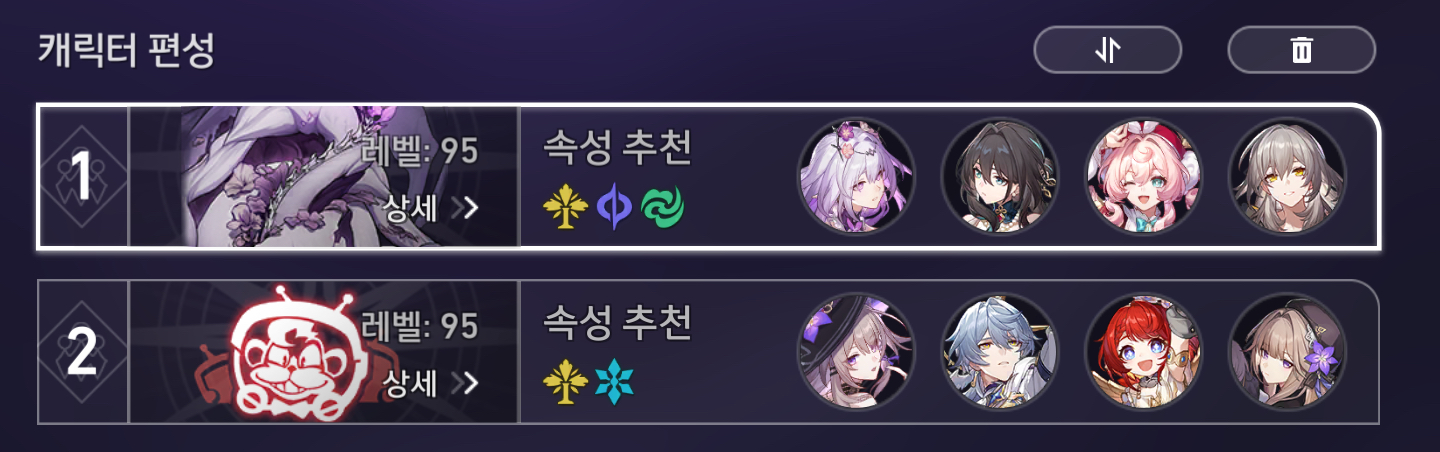Select blue-haired character in team 2
Image resolution: width=1440 pixels, height=452 pixels.
[x=1000, y=352]
